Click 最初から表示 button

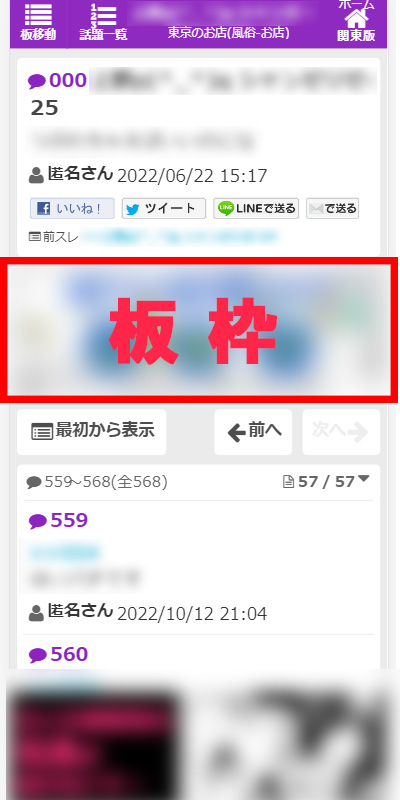pyautogui.click(x=92, y=432)
